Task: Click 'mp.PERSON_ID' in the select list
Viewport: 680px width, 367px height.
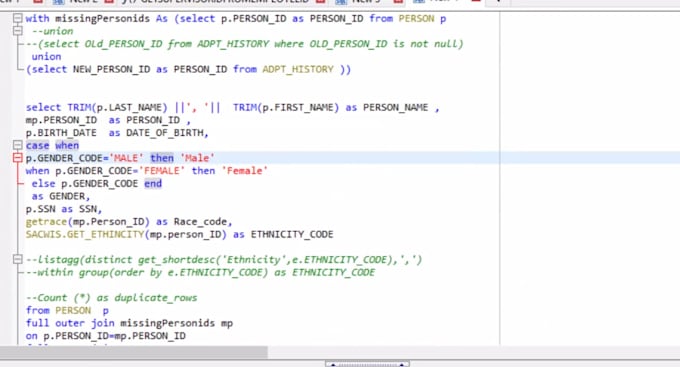Action: point(61,120)
